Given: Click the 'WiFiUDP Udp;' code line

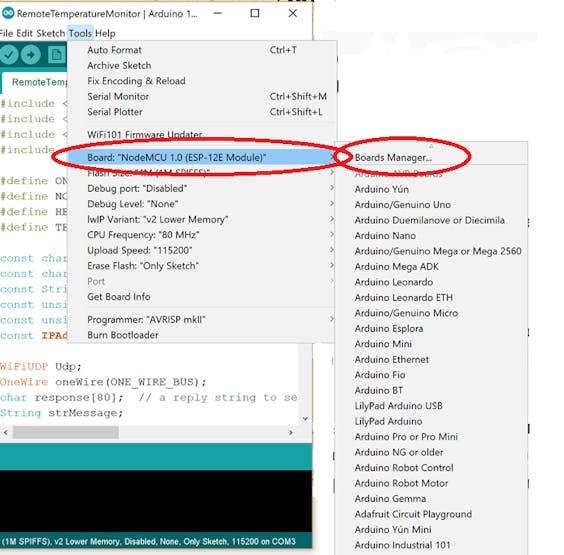Looking at the screenshot, I should (x=41, y=367).
